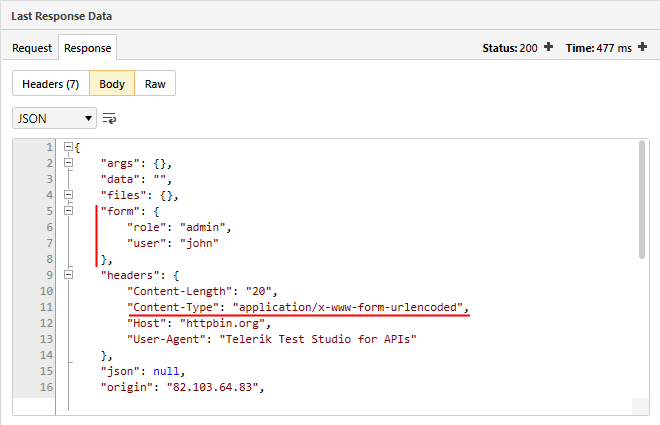Add verification for Status 200 plus icon
Viewport: 660px width, 425px height.
click(548, 47)
